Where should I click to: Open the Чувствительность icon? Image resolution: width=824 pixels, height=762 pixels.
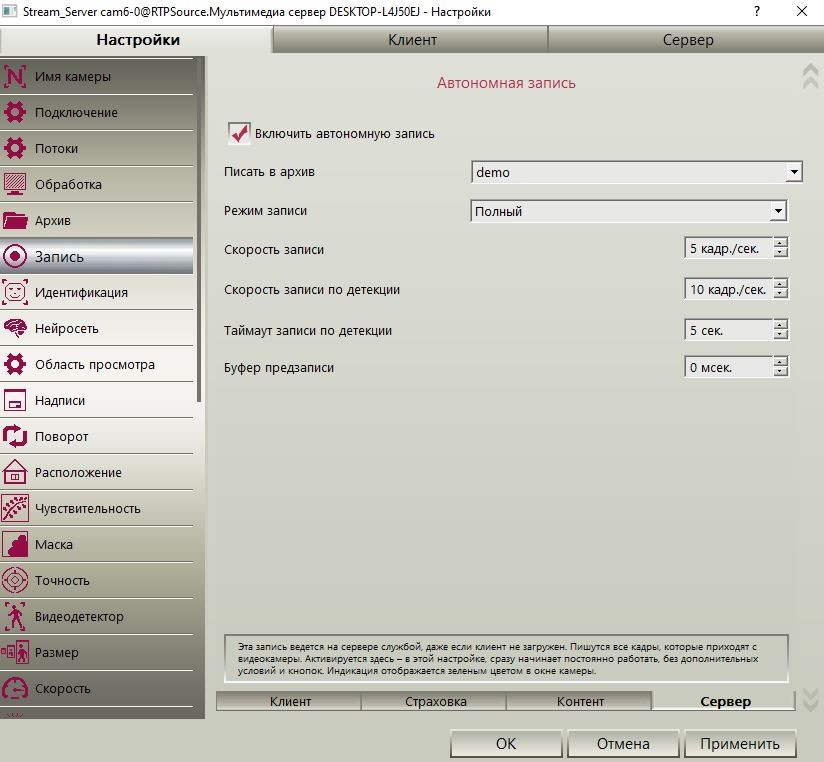pyautogui.click(x=15, y=508)
